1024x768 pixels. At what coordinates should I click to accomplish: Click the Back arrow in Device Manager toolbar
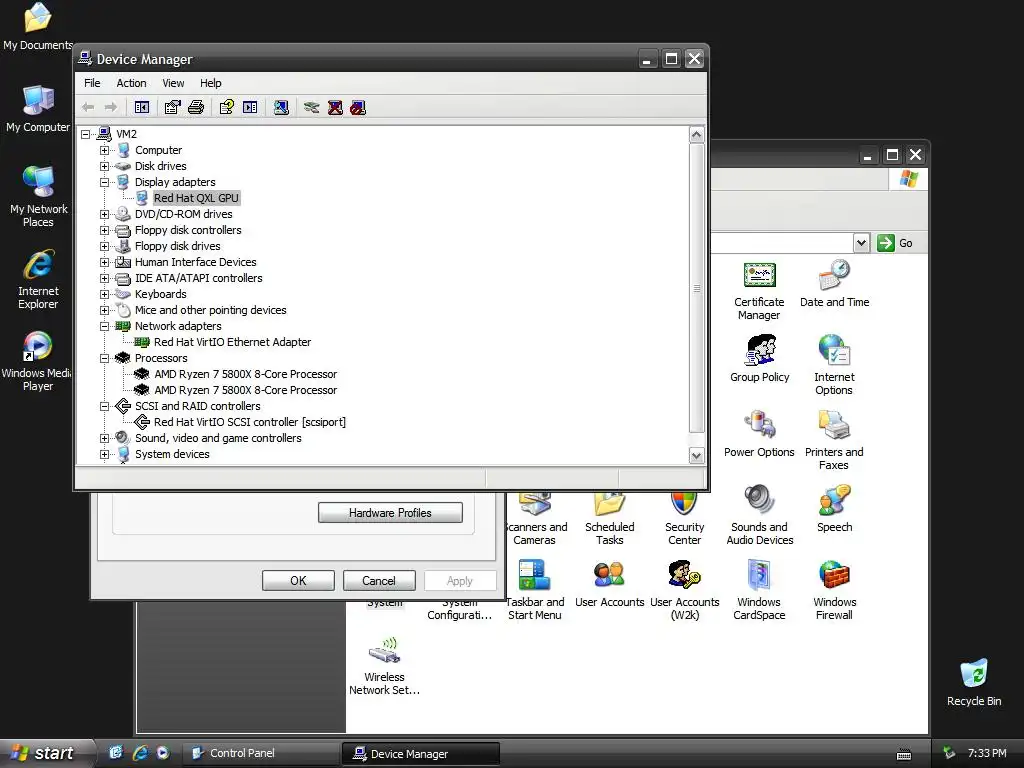click(x=88, y=107)
